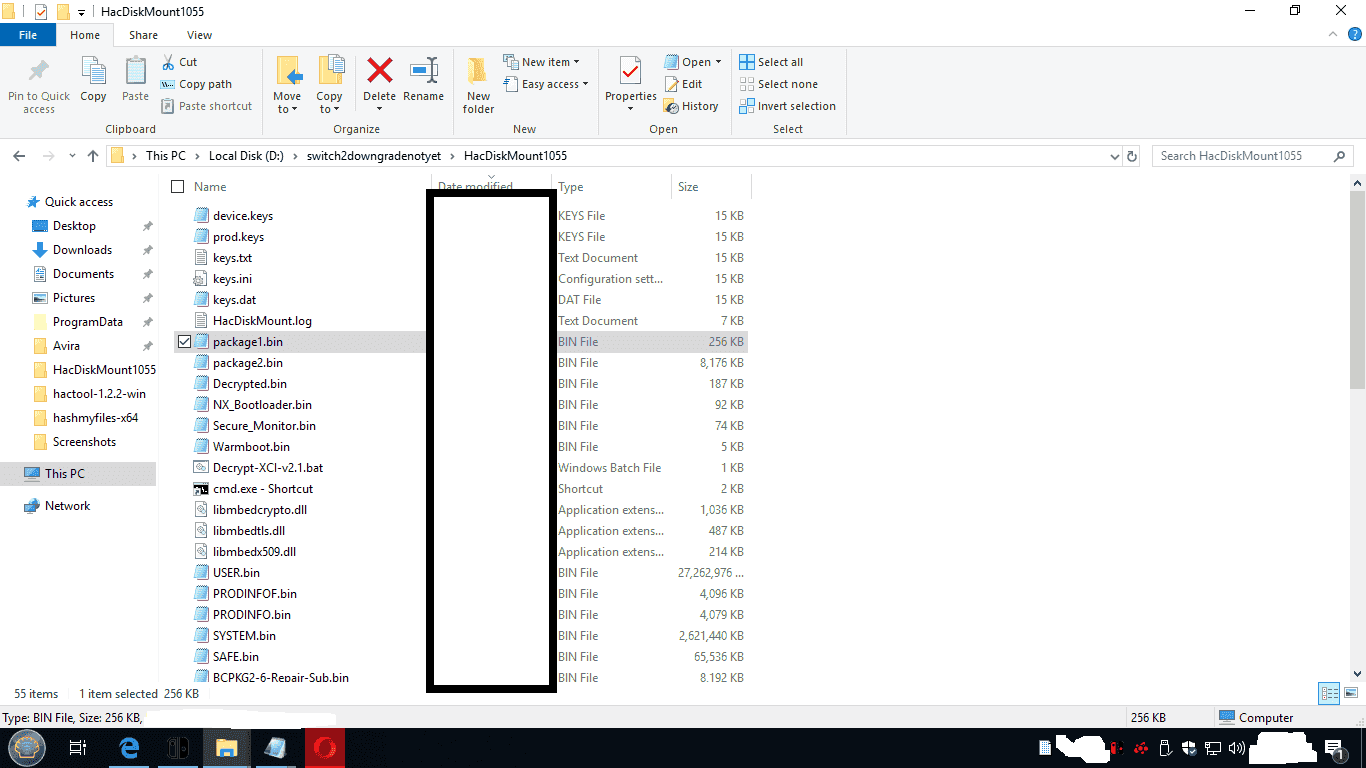Click the taskbar volume icon

point(1236,748)
